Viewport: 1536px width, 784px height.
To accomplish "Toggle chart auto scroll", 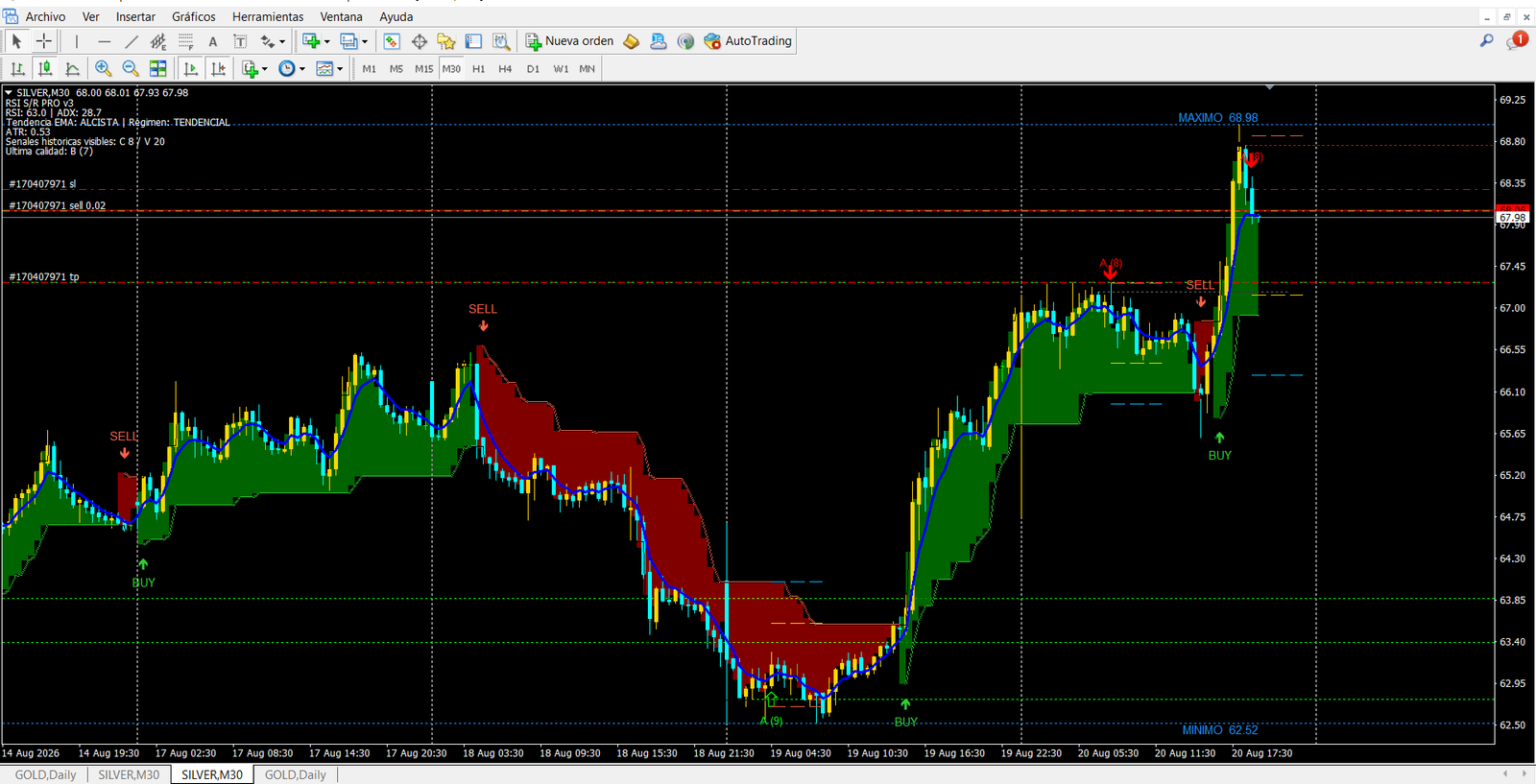I will [191, 68].
